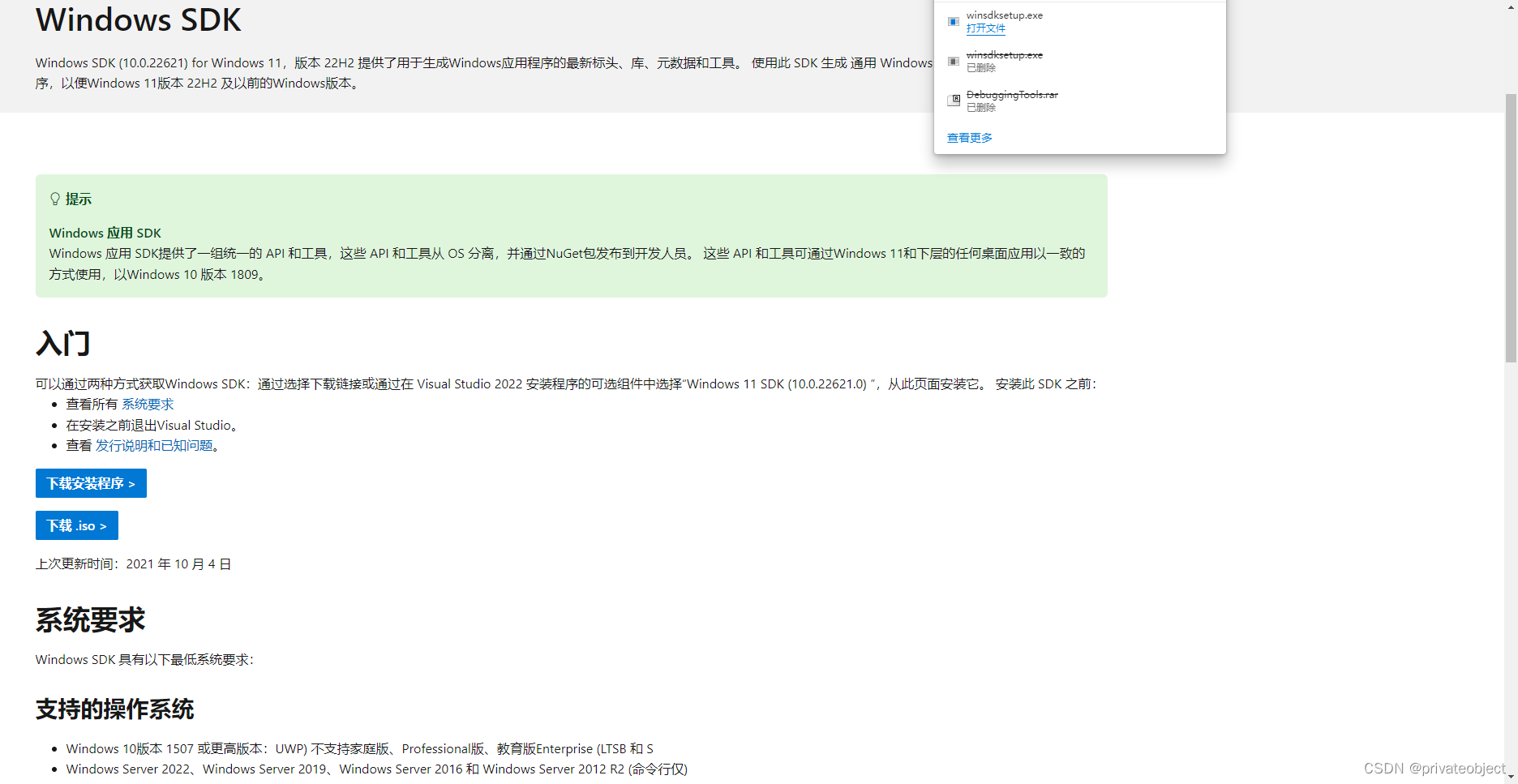Click the deleted winsdksetup.exe file icon

[954, 62]
